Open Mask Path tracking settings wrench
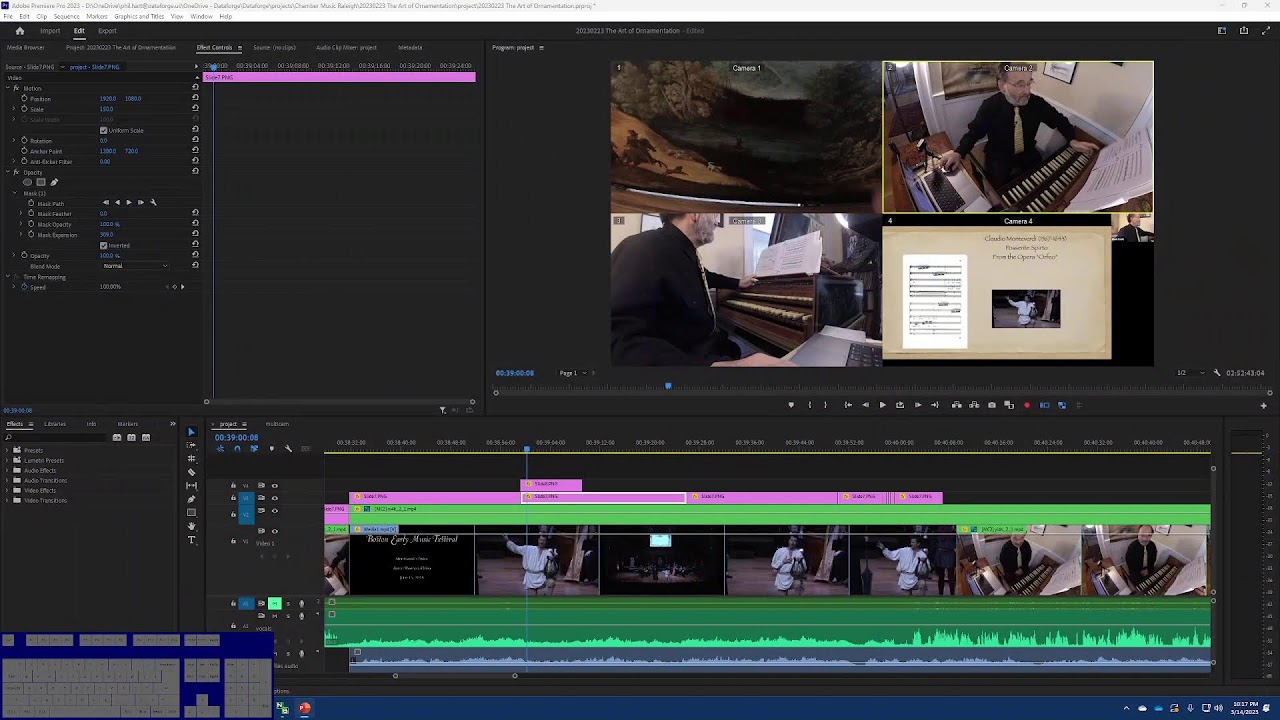This screenshot has height=720, width=1280. click(153, 202)
